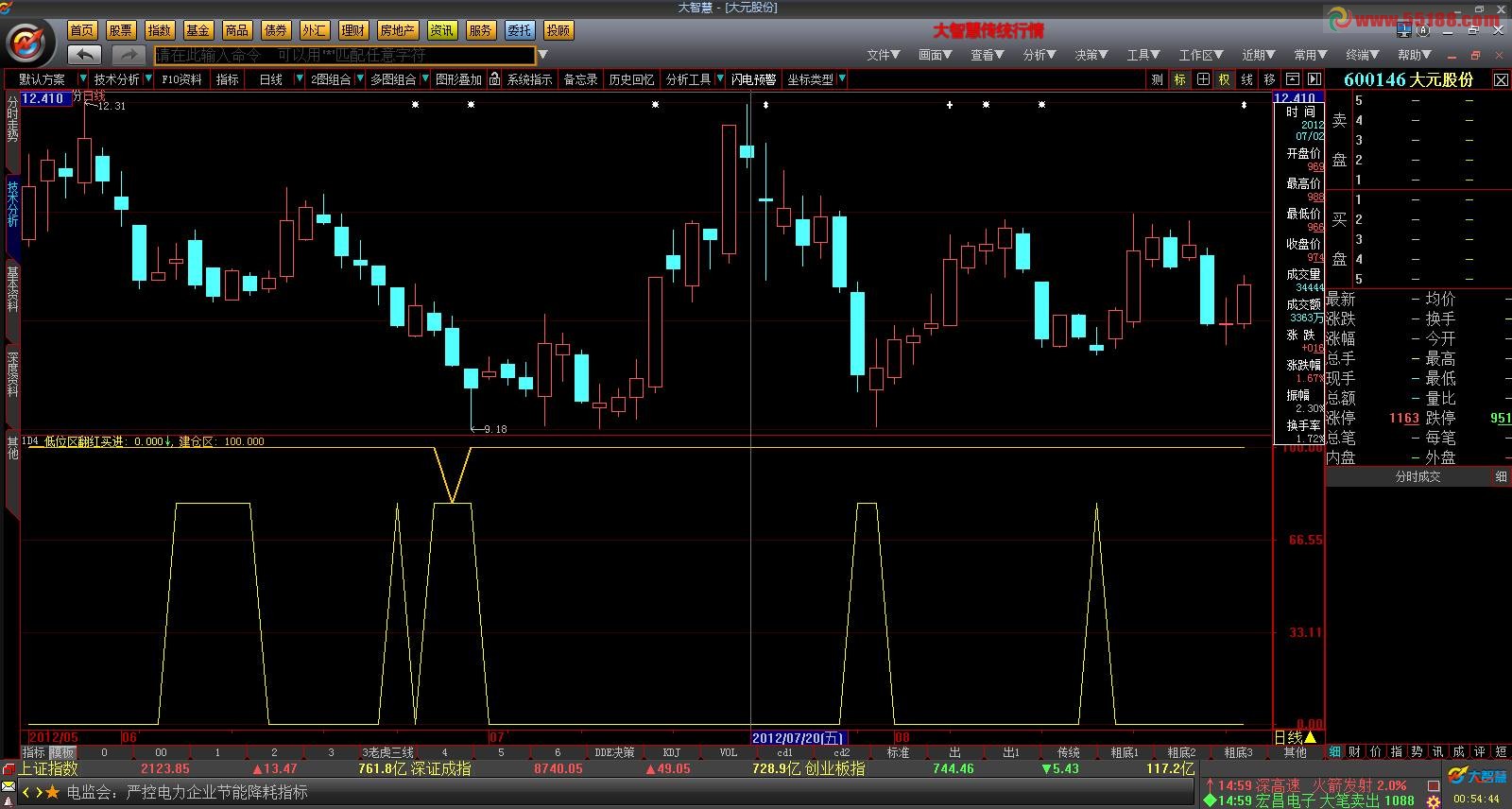Screen dimensions: 1512x809
Task: Click the 细 detail icon in bottom-right strip
Action: coord(1335,752)
